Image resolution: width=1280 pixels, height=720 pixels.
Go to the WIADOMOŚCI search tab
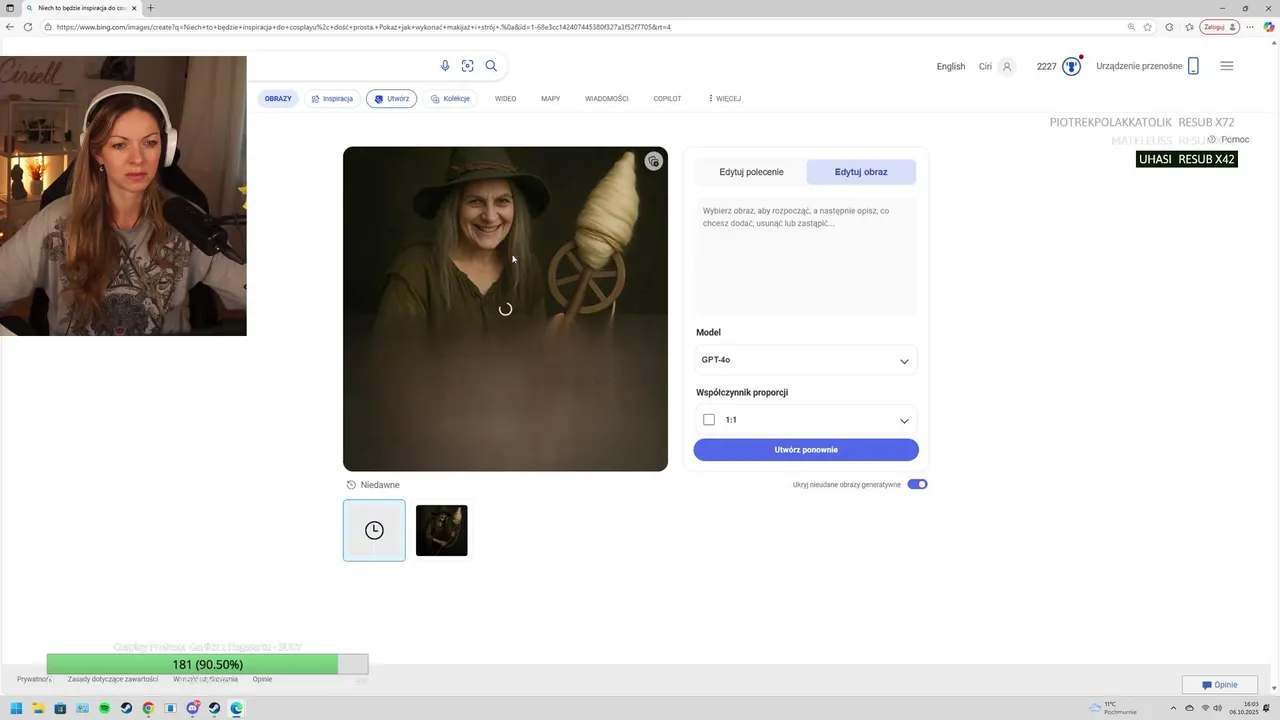tap(607, 99)
